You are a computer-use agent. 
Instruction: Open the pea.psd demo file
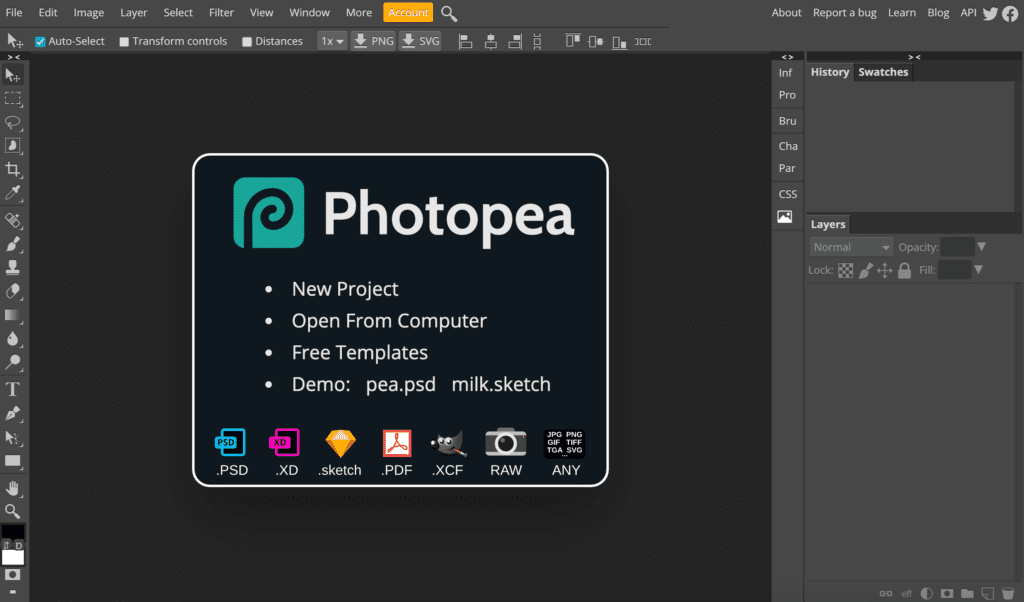[x=400, y=384]
